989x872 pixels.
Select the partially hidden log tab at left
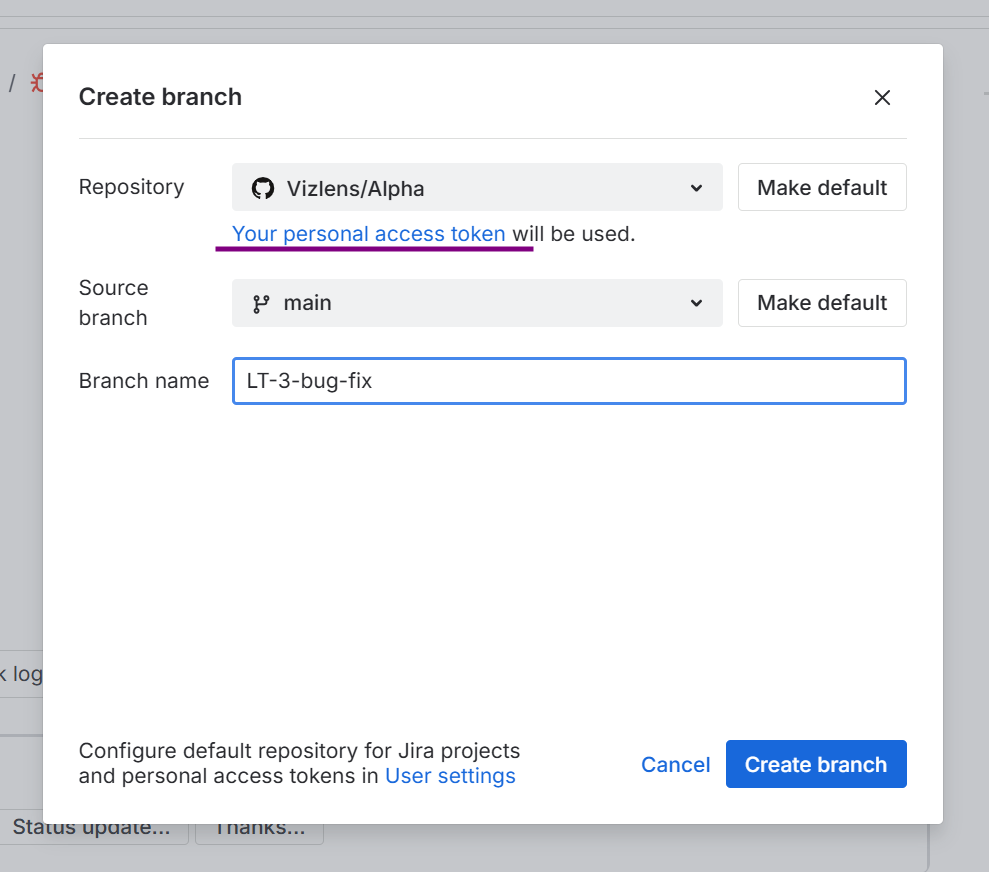coord(20,674)
